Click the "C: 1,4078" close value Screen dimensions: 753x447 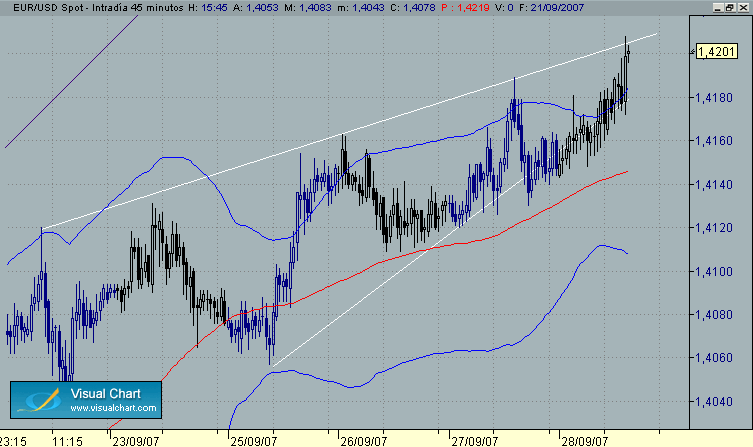(413, 8)
